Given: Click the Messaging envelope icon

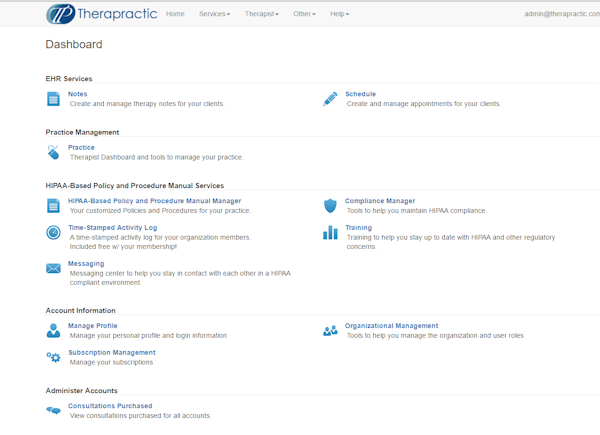Looking at the screenshot, I should [53, 268].
